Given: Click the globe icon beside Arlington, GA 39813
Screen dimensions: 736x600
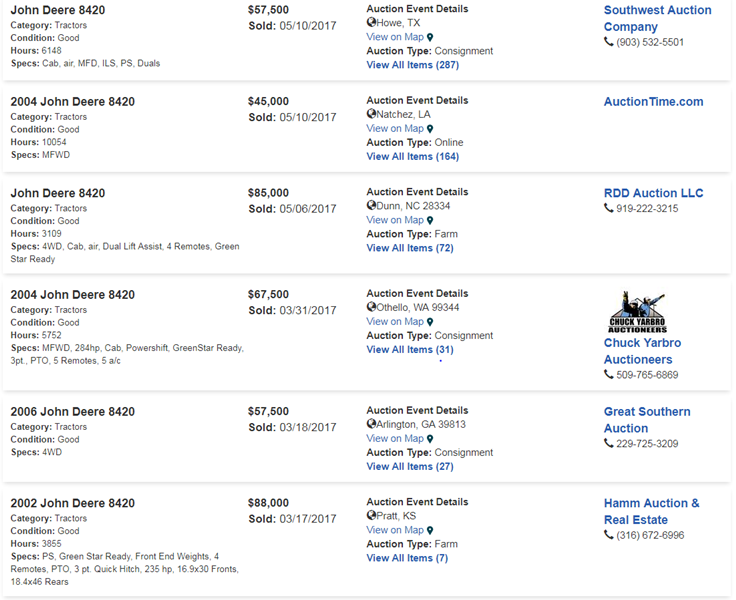Looking at the screenshot, I should (x=372, y=424).
